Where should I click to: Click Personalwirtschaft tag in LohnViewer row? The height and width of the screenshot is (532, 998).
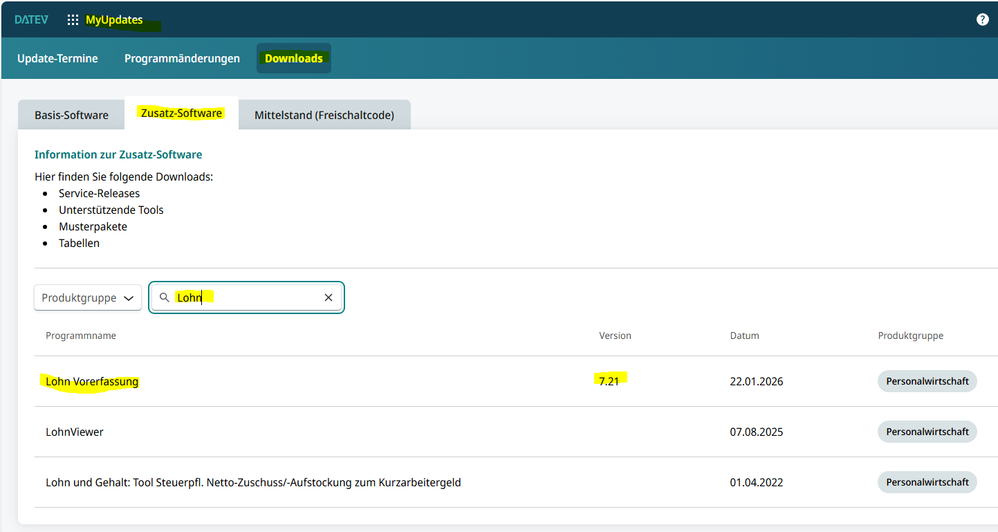(x=927, y=431)
